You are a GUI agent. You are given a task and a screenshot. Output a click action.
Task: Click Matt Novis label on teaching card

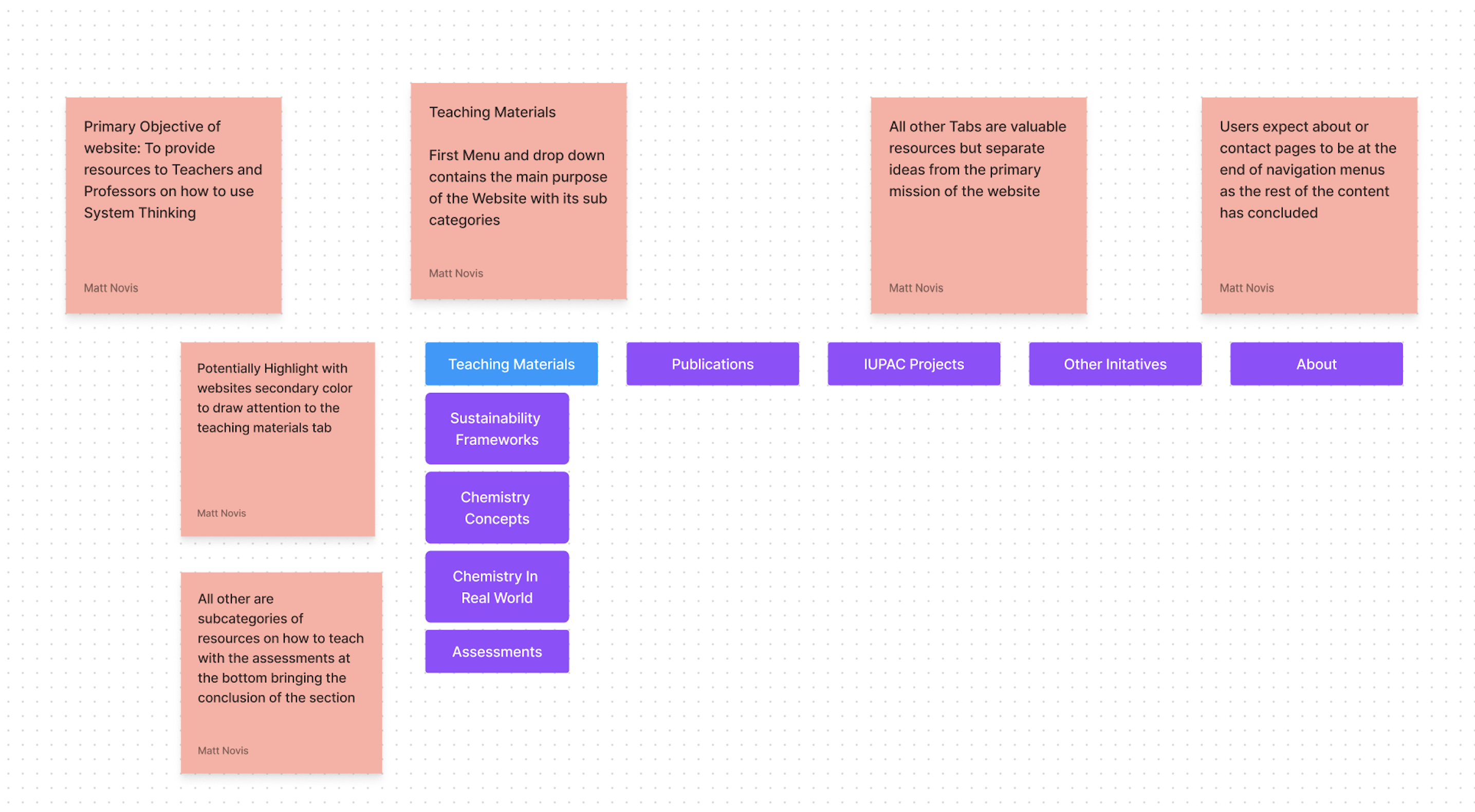click(455, 272)
